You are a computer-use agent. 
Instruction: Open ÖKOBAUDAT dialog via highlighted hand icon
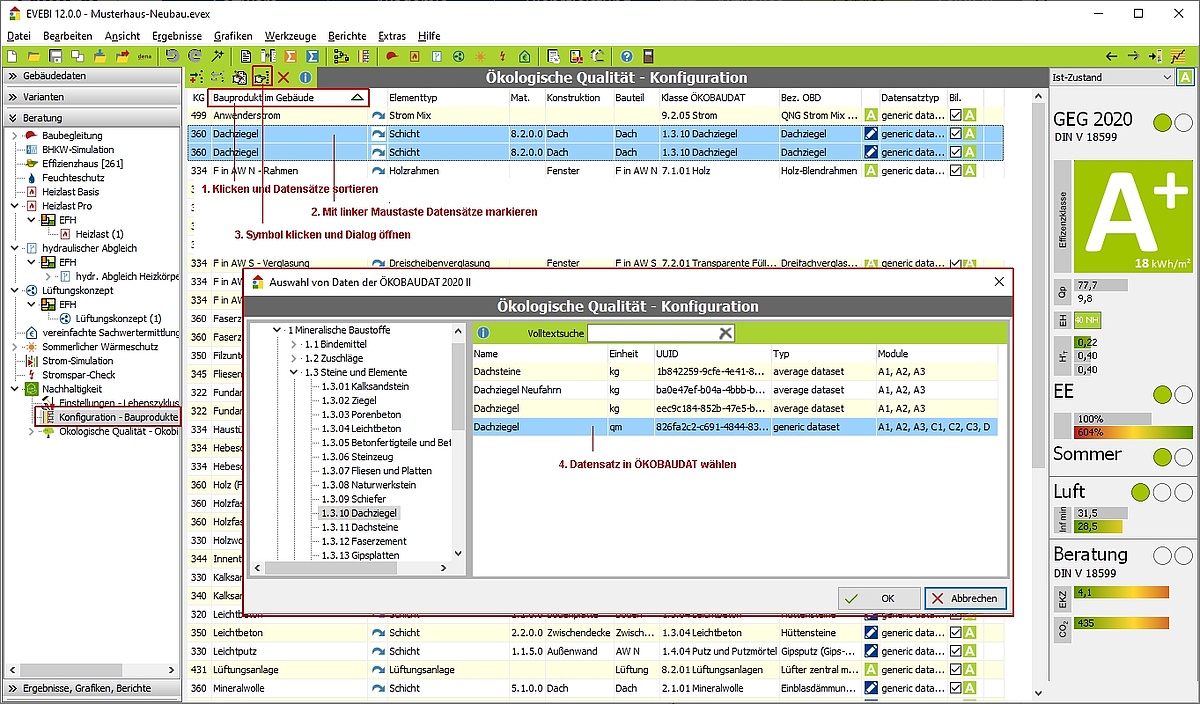[262, 77]
